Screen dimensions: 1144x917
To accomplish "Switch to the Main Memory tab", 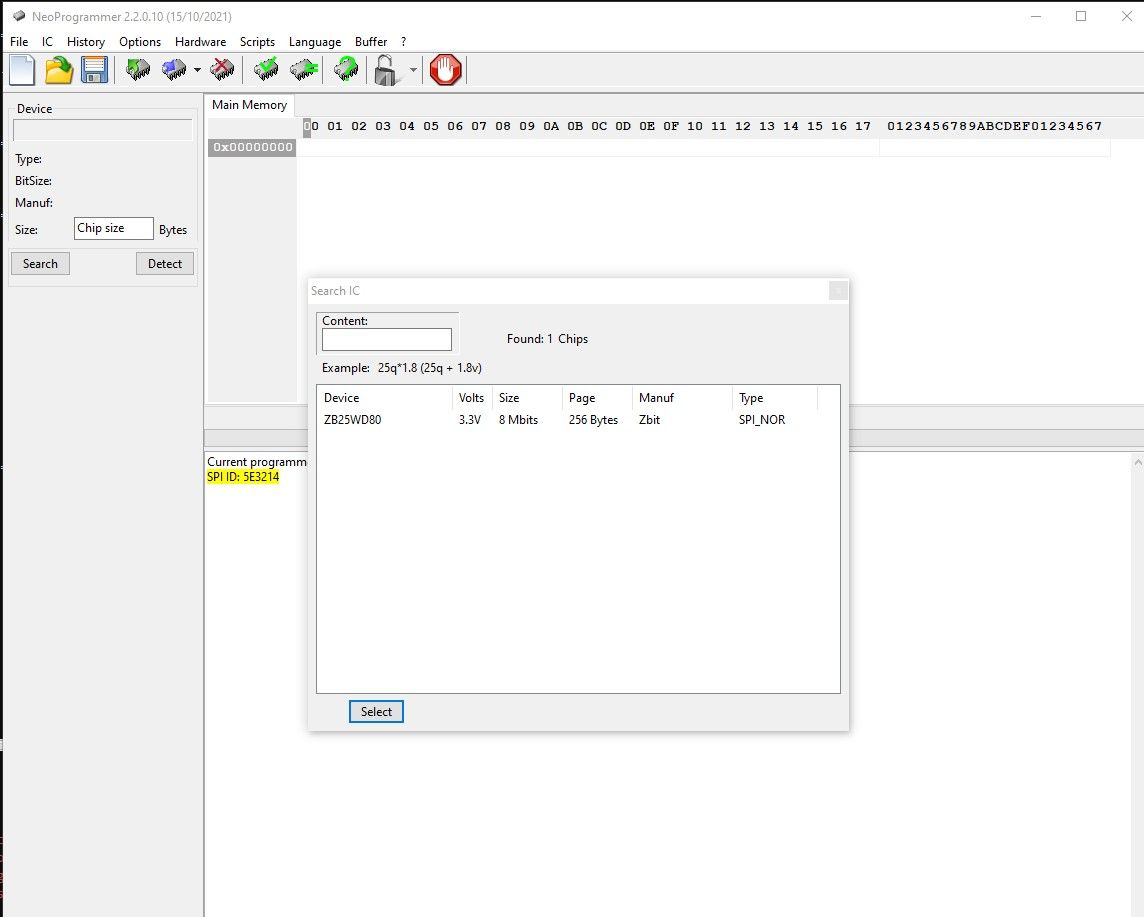I will pyautogui.click(x=250, y=105).
